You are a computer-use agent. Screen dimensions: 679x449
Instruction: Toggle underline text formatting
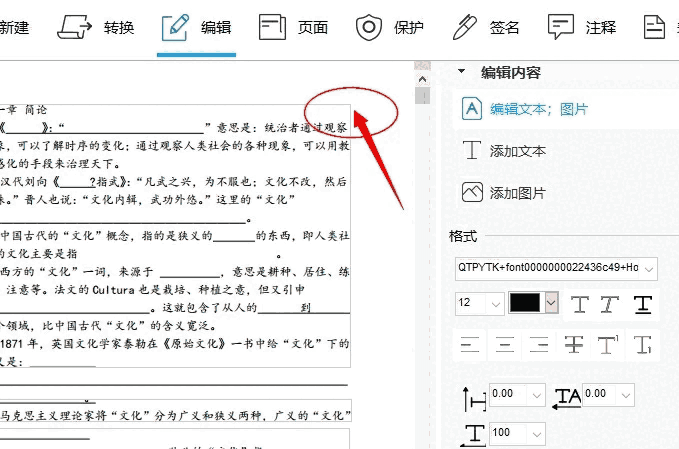coord(643,305)
